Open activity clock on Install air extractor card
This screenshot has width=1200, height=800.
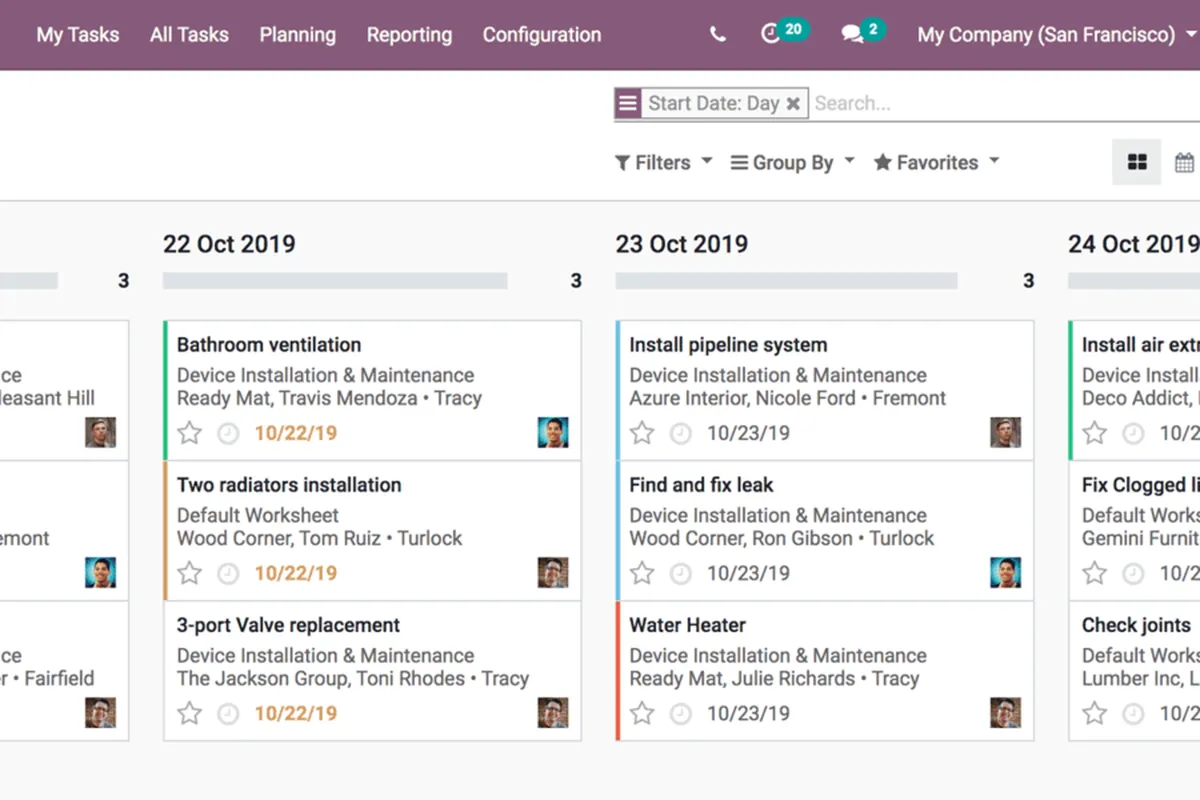(x=1133, y=433)
